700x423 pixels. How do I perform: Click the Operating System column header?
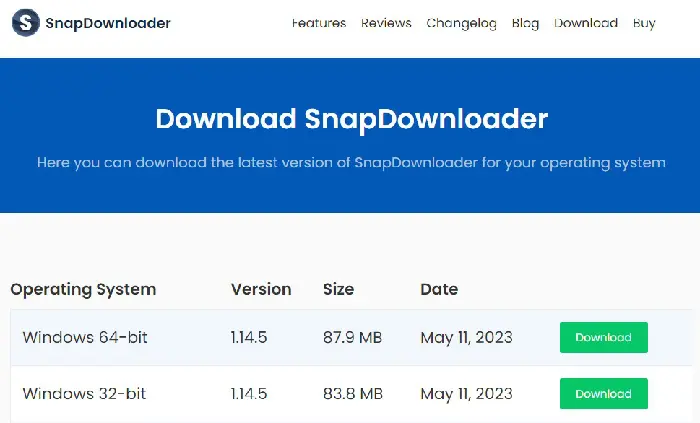pyautogui.click(x=83, y=290)
